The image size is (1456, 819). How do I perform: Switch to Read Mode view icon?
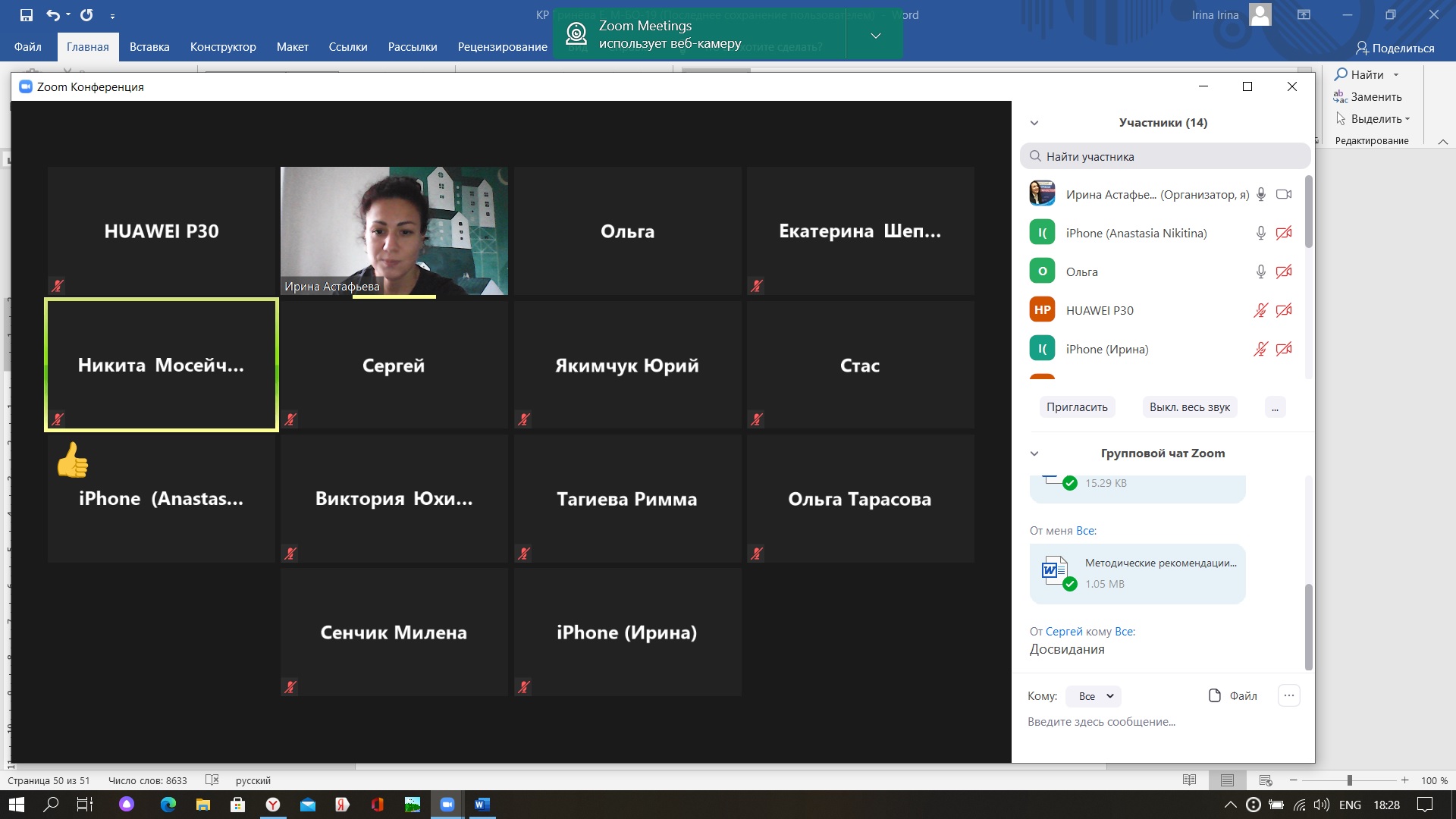click(x=1189, y=780)
